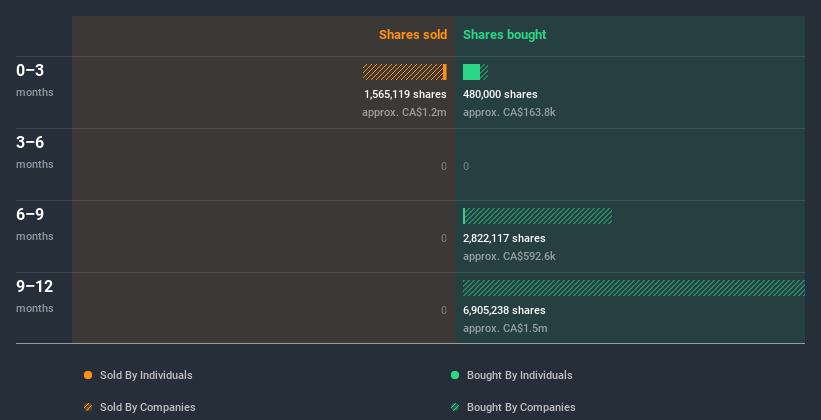
Task: Click the orange striped sold bar for 0–3 months
Action: coord(403,72)
